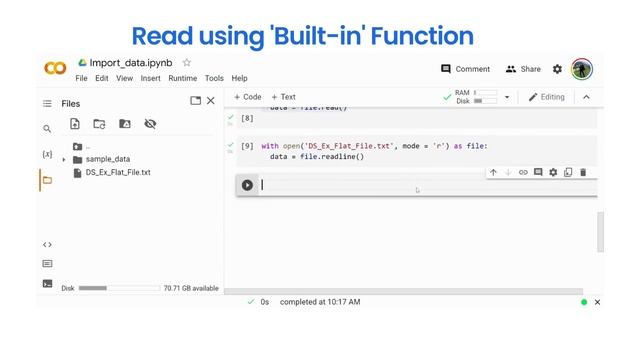Switch Editing mode
The height and width of the screenshot is (360, 640).
(x=547, y=97)
